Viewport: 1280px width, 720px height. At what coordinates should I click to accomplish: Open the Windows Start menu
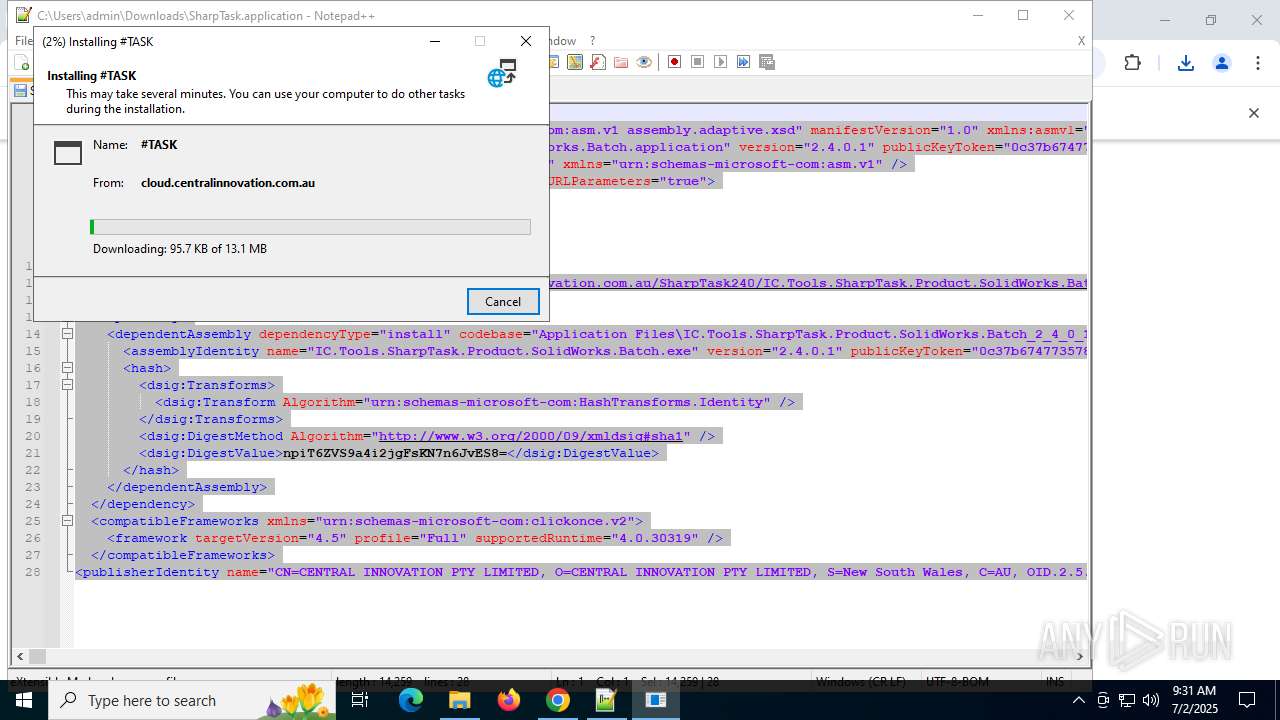coord(24,700)
